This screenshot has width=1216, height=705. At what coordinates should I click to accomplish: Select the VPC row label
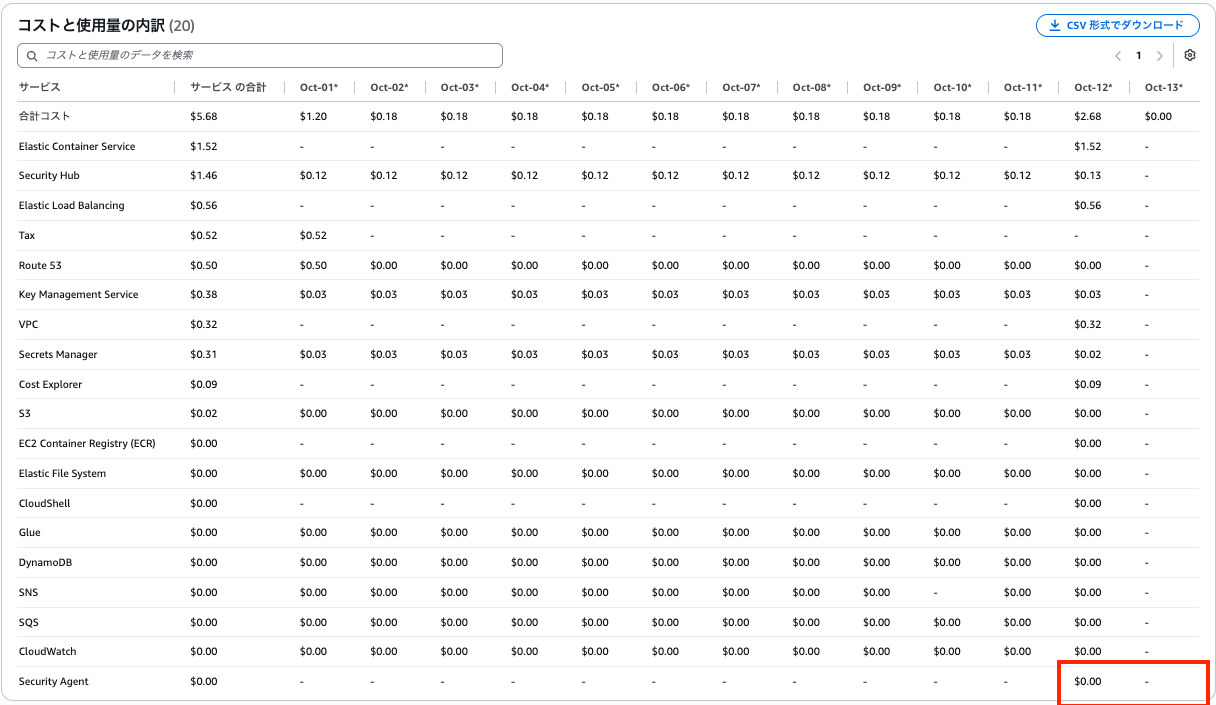click(x=29, y=324)
